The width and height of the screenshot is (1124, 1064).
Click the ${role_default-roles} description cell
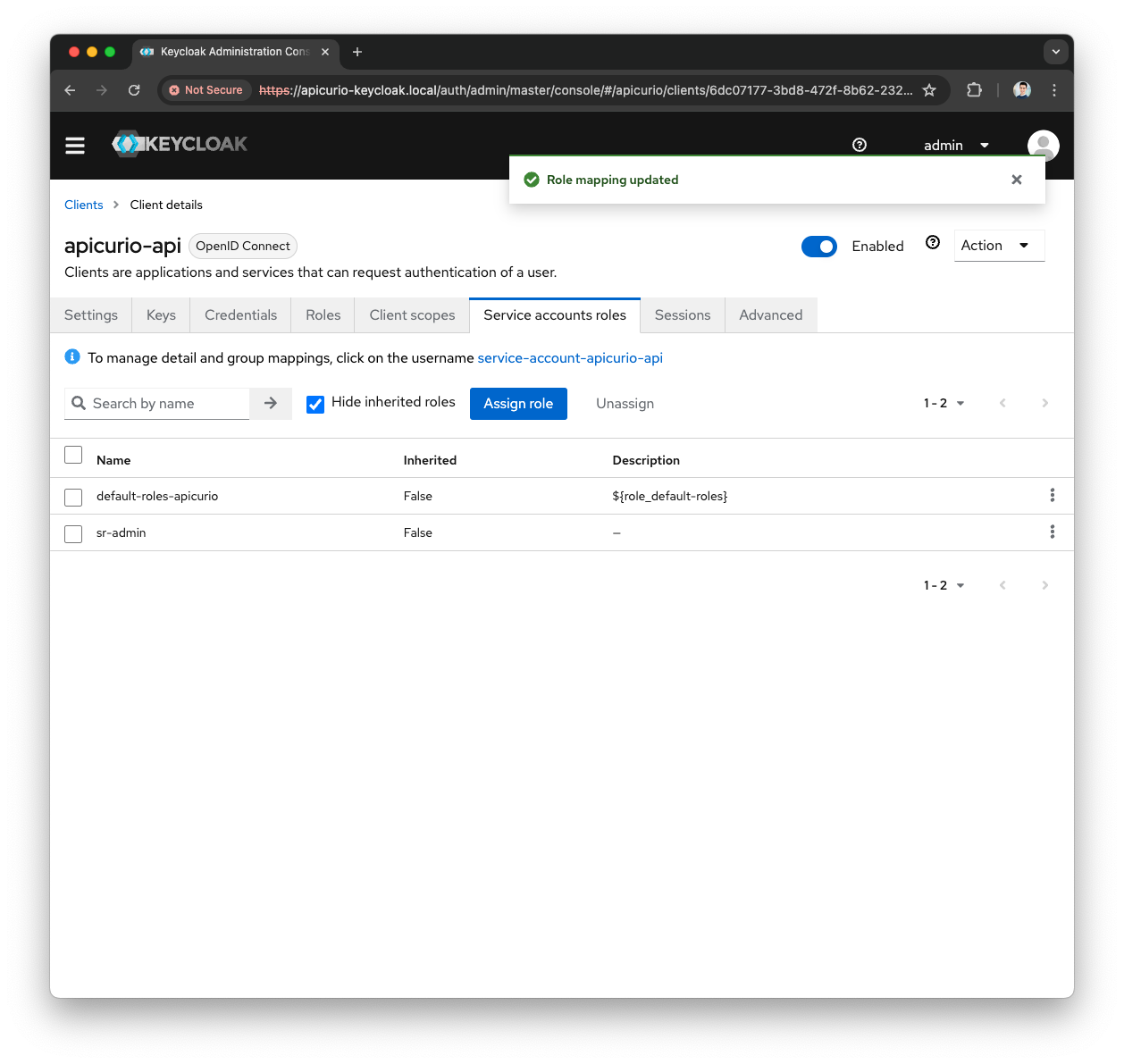[670, 496]
